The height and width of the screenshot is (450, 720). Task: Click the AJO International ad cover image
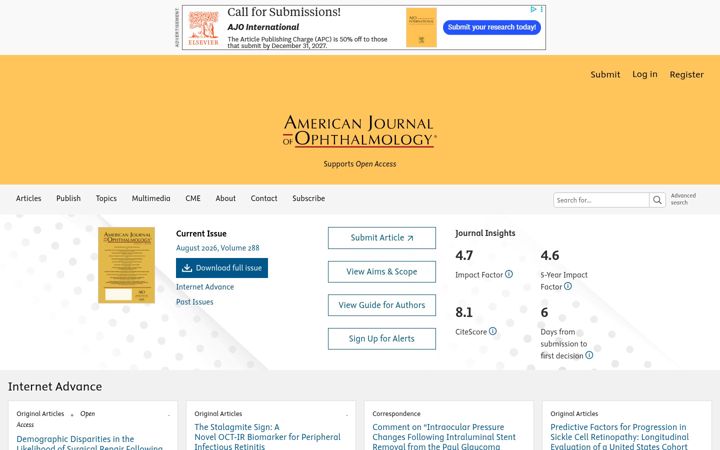421,28
